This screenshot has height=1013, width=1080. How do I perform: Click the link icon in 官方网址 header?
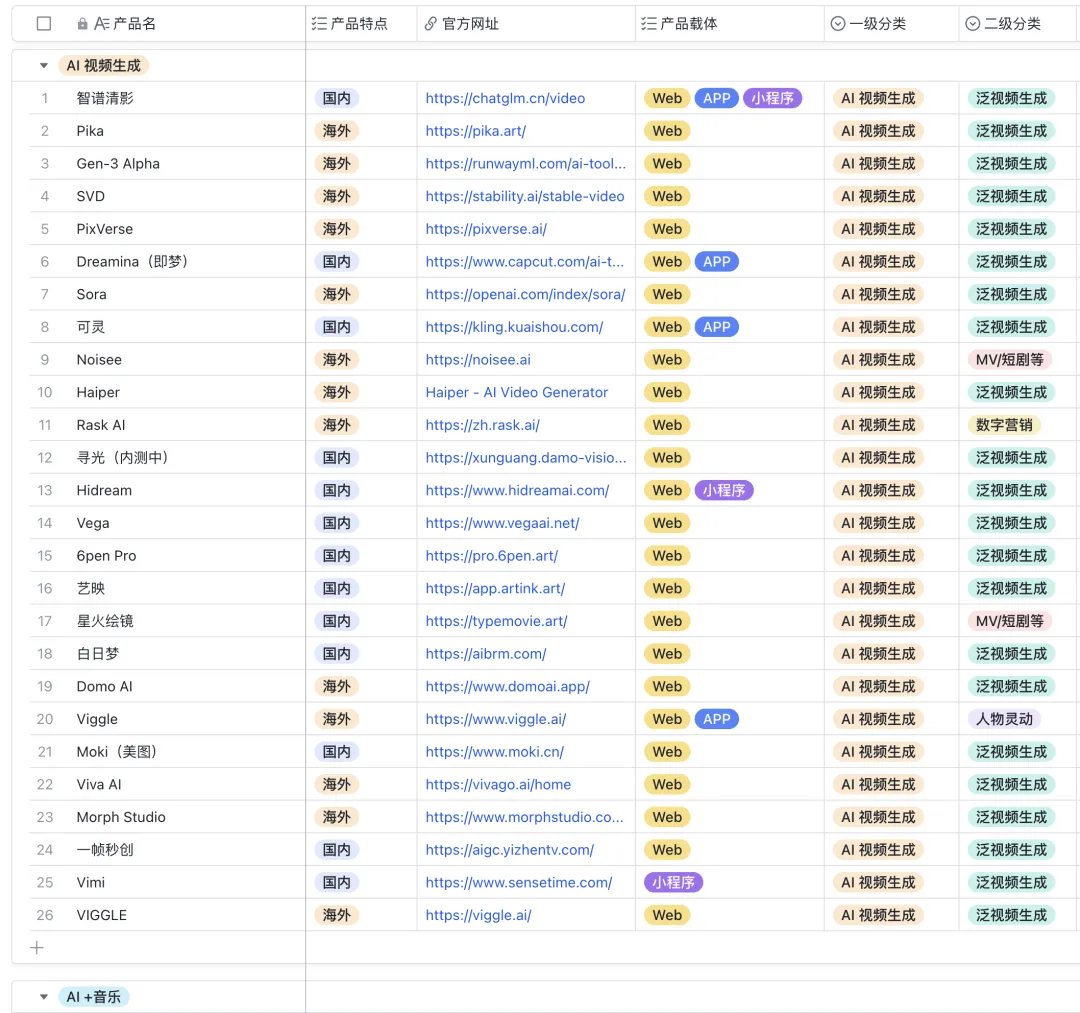(x=430, y=24)
